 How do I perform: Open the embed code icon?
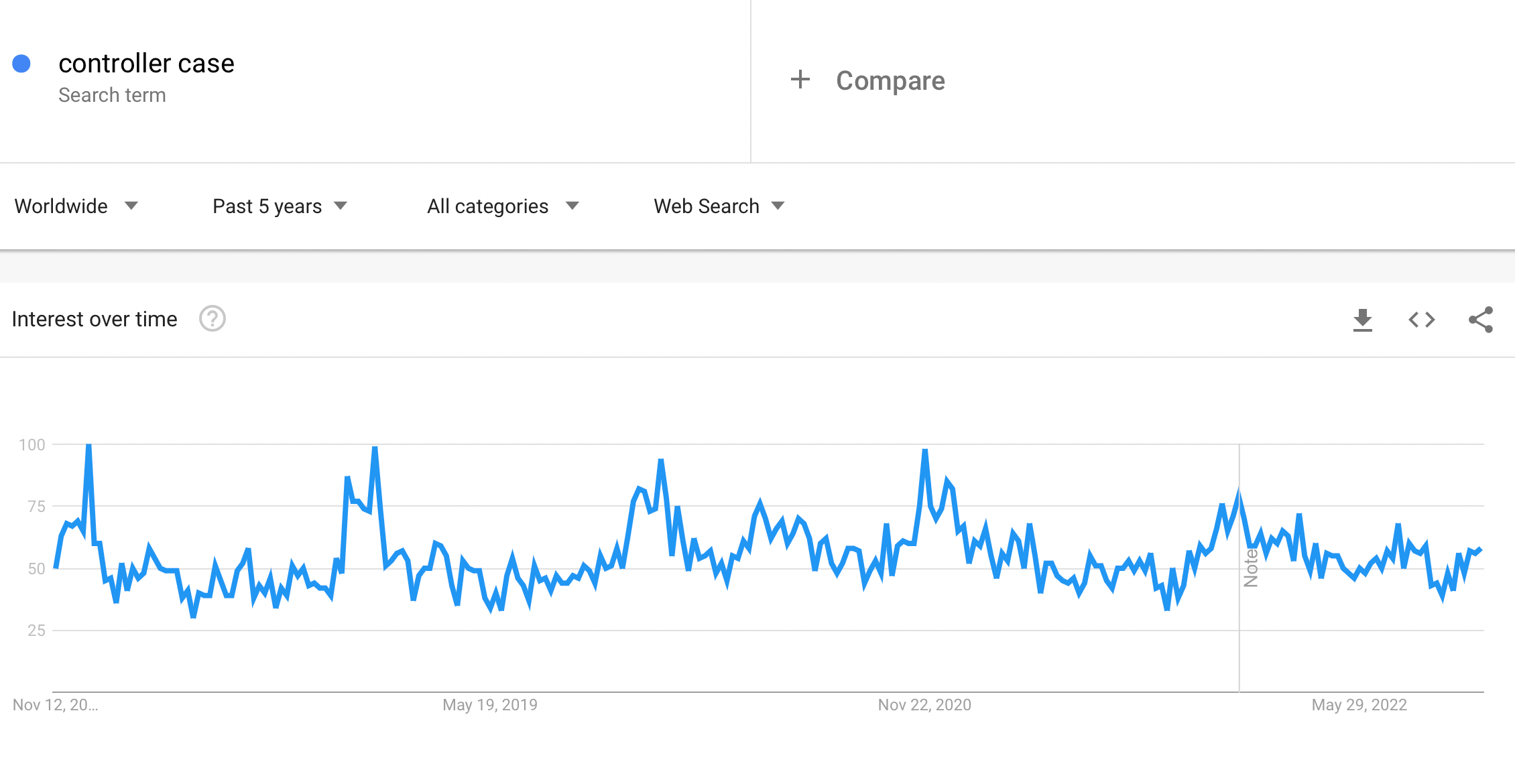[x=1421, y=320]
